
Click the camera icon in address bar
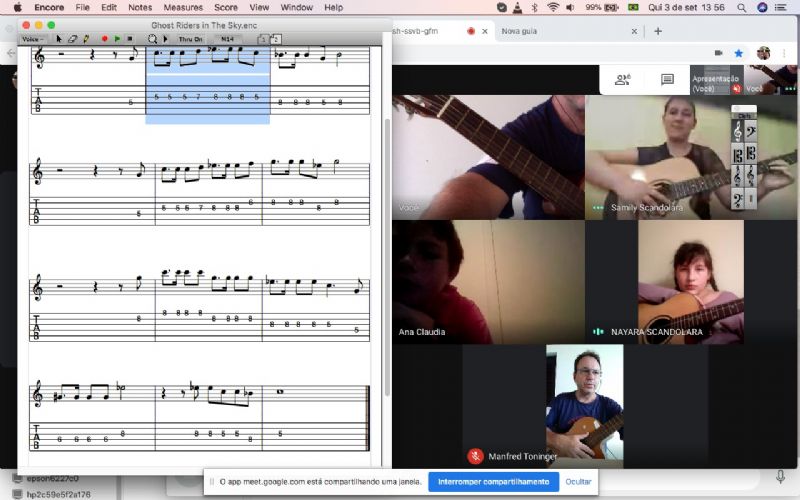[718, 53]
